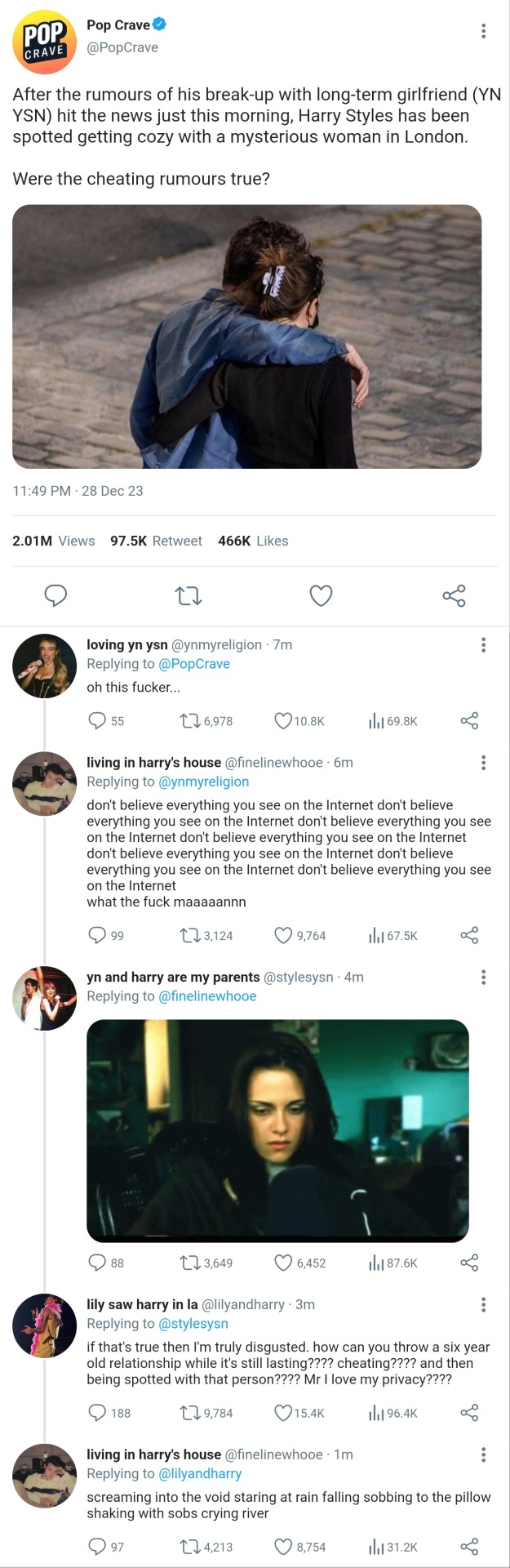Retweet the "oh this fucker..." reply
The image size is (510, 1568).
coord(189,721)
